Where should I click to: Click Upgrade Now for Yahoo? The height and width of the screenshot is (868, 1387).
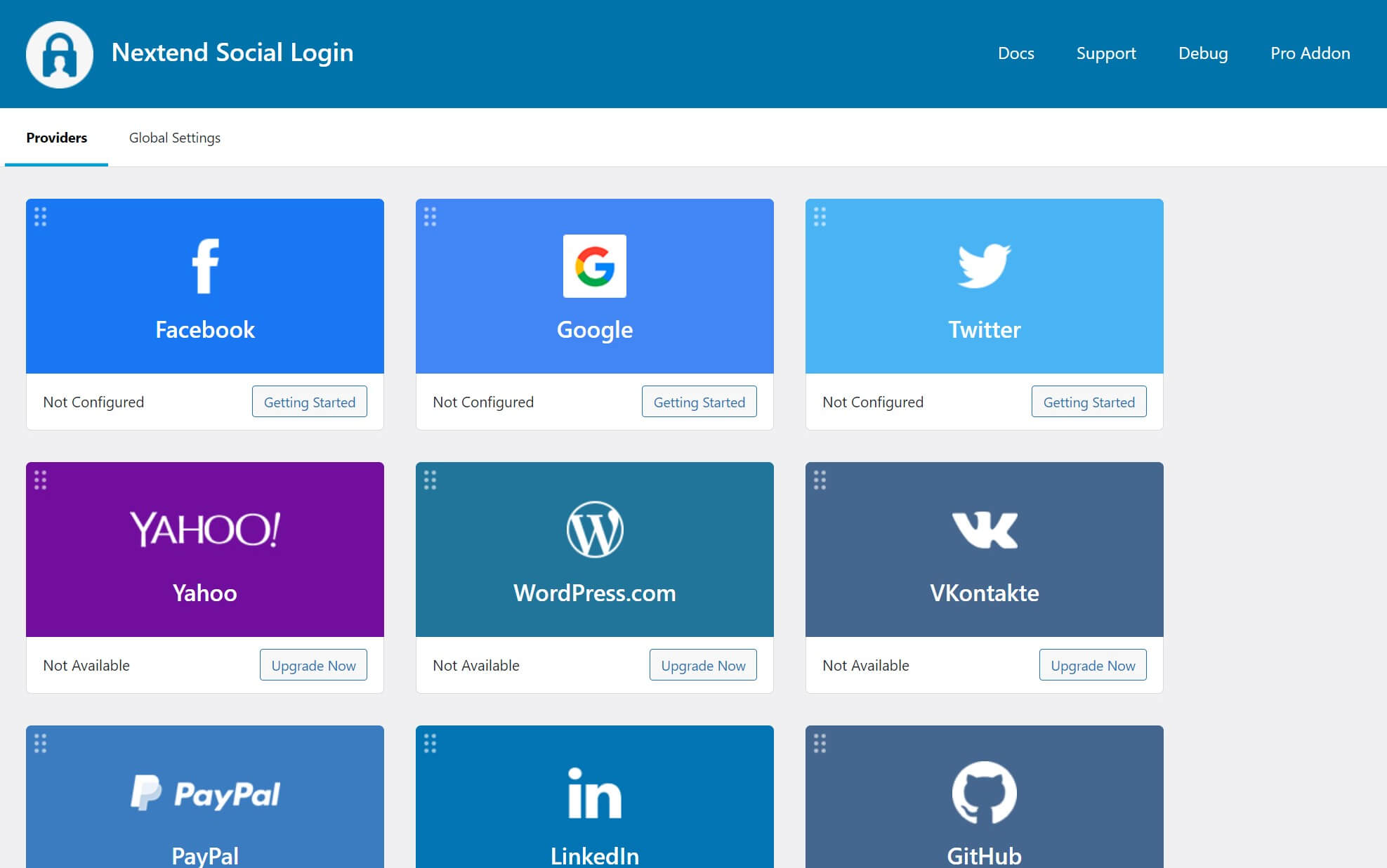tap(312, 664)
